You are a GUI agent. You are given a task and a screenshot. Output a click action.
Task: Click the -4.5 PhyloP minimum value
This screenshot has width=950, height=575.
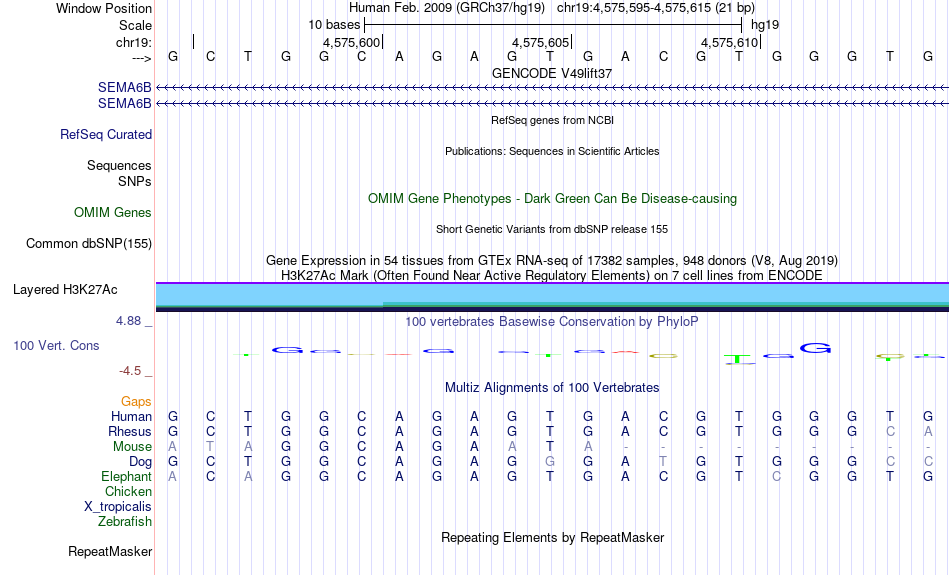[x=130, y=371]
